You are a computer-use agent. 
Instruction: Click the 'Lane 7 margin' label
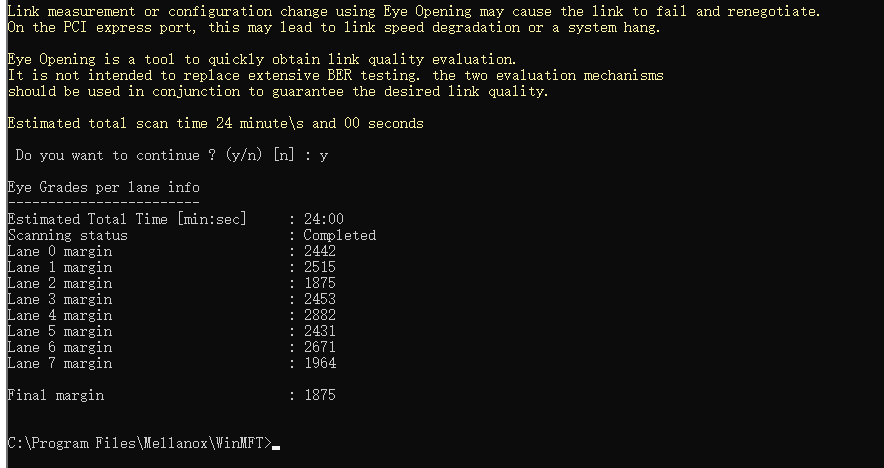59,364
